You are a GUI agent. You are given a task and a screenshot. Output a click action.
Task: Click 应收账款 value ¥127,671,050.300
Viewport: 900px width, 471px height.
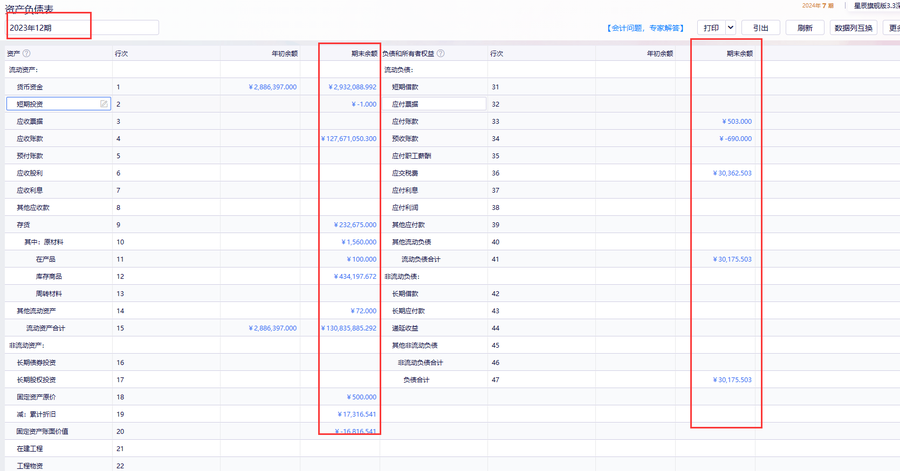pyautogui.click(x=349, y=139)
